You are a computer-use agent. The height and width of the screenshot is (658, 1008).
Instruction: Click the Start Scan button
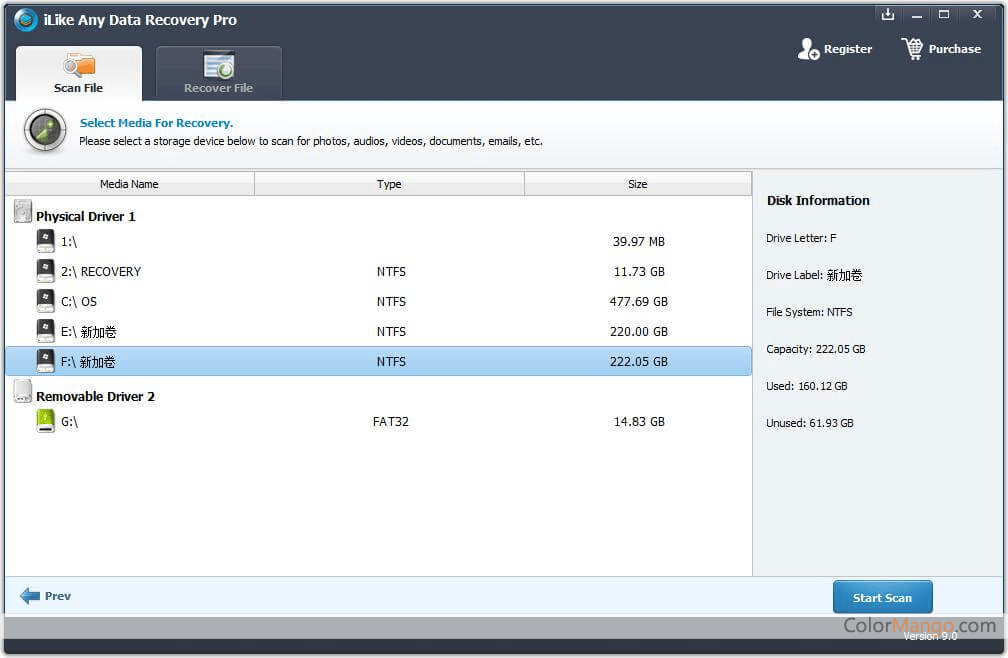(x=883, y=598)
